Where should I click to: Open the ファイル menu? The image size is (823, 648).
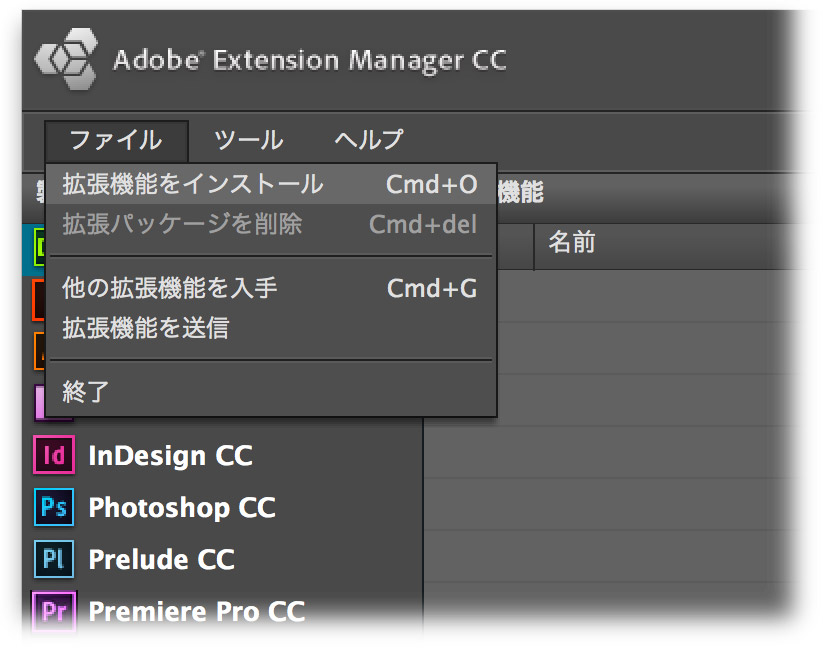click(x=116, y=141)
